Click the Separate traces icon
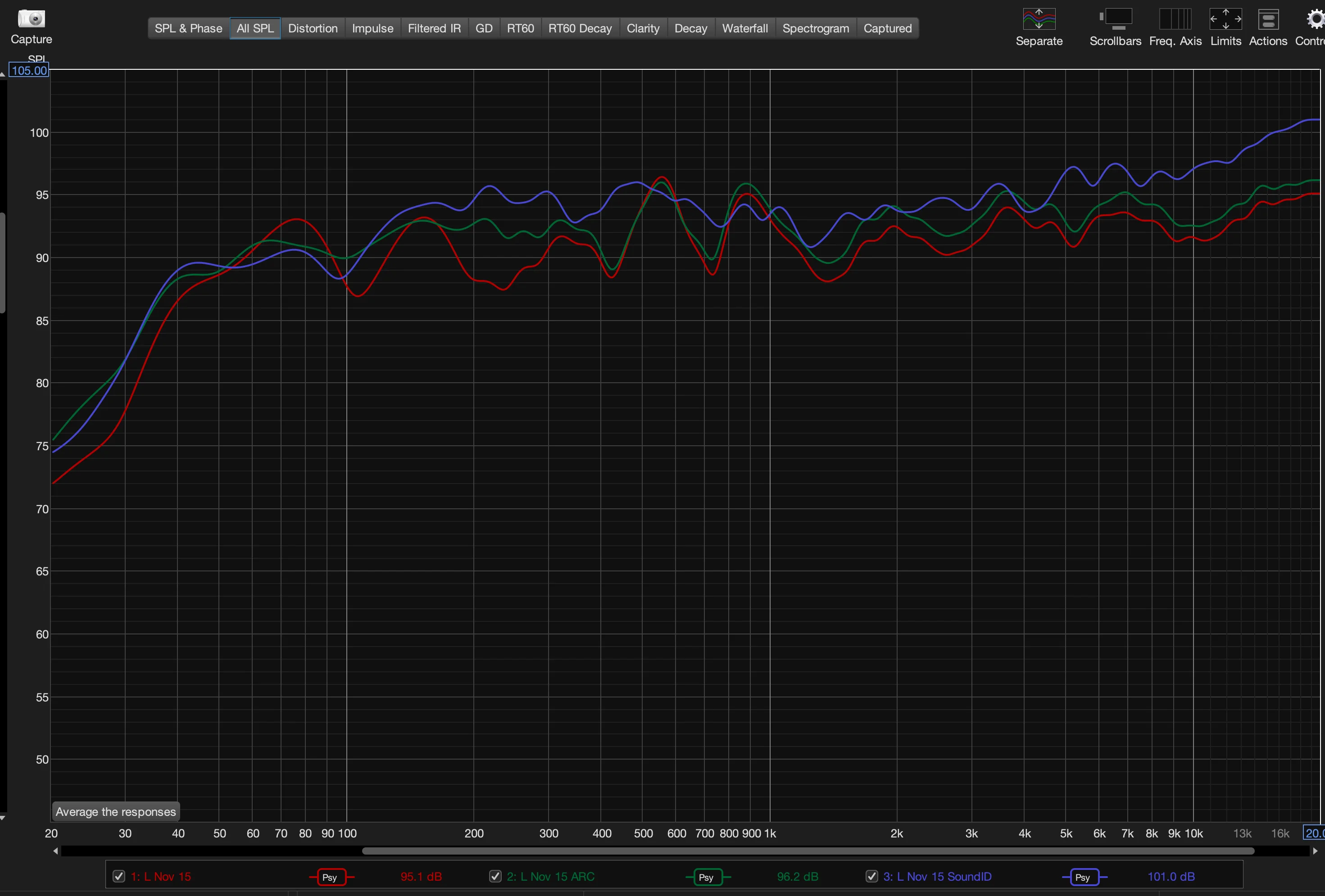Image resolution: width=1325 pixels, height=896 pixels. coord(1039,19)
